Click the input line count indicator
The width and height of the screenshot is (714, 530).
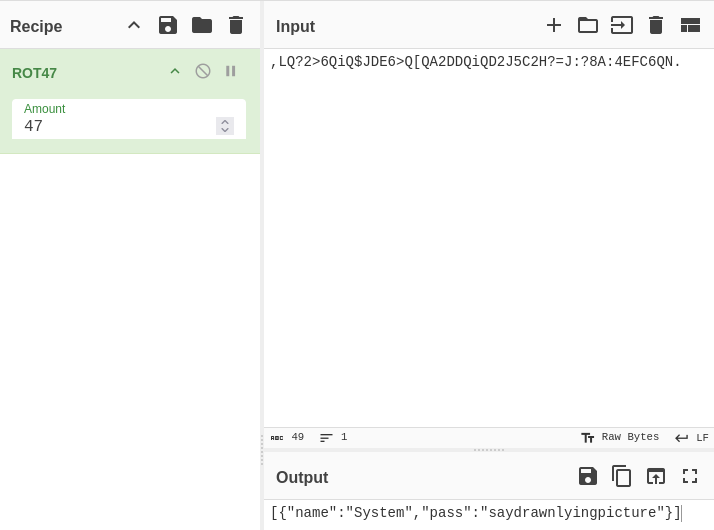[x=334, y=437]
